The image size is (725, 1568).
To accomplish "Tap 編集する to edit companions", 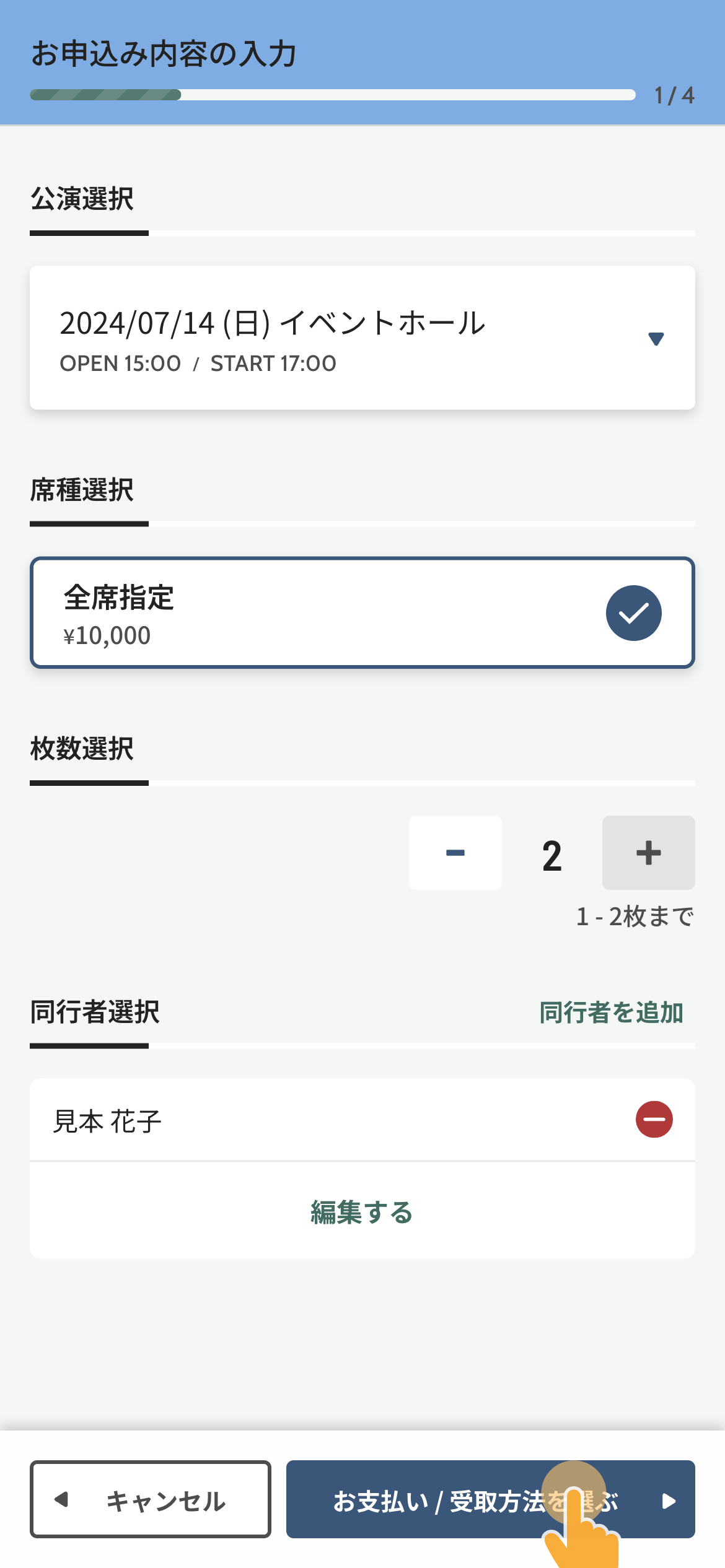I will (362, 1212).
